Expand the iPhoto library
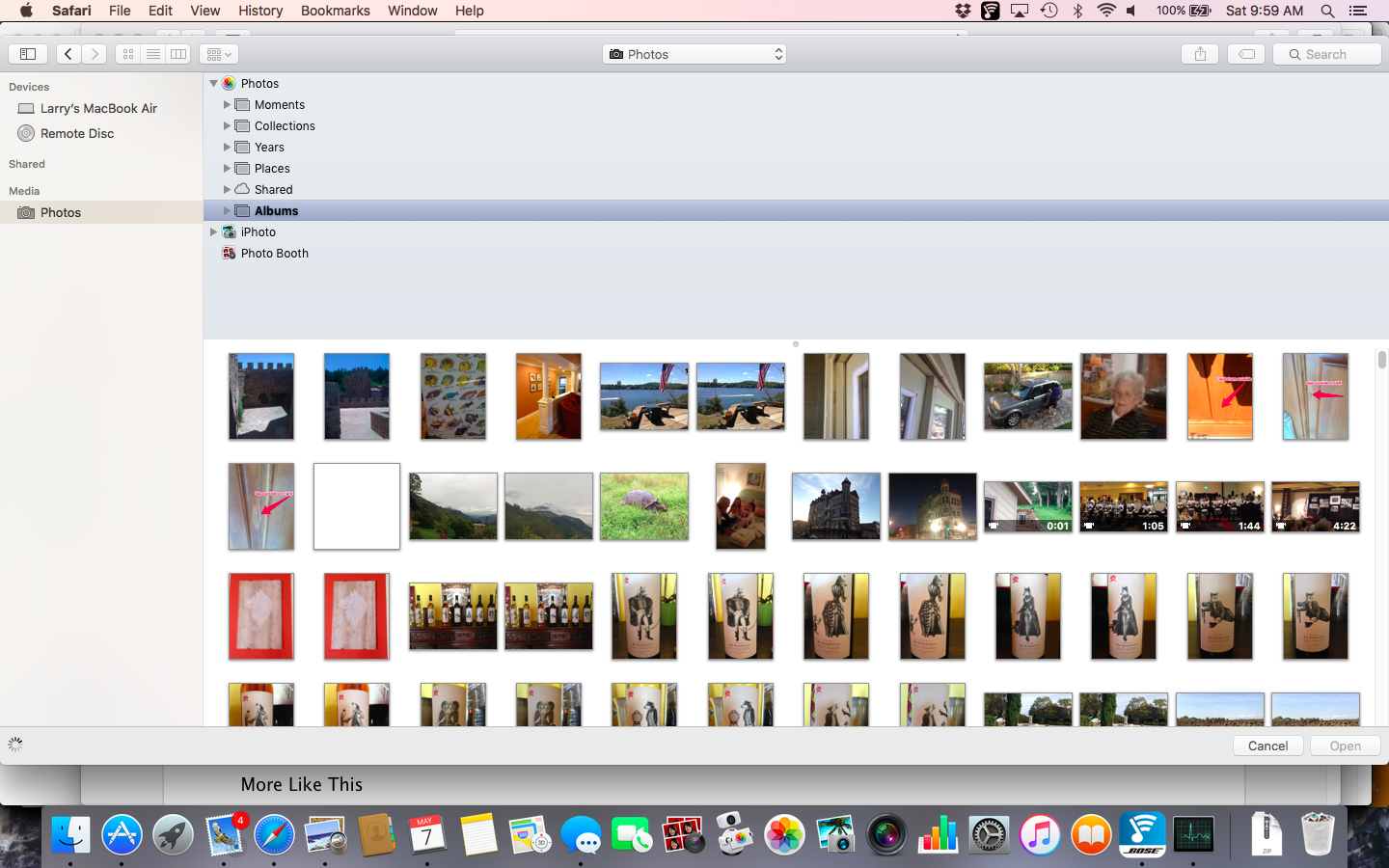 click(x=214, y=231)
